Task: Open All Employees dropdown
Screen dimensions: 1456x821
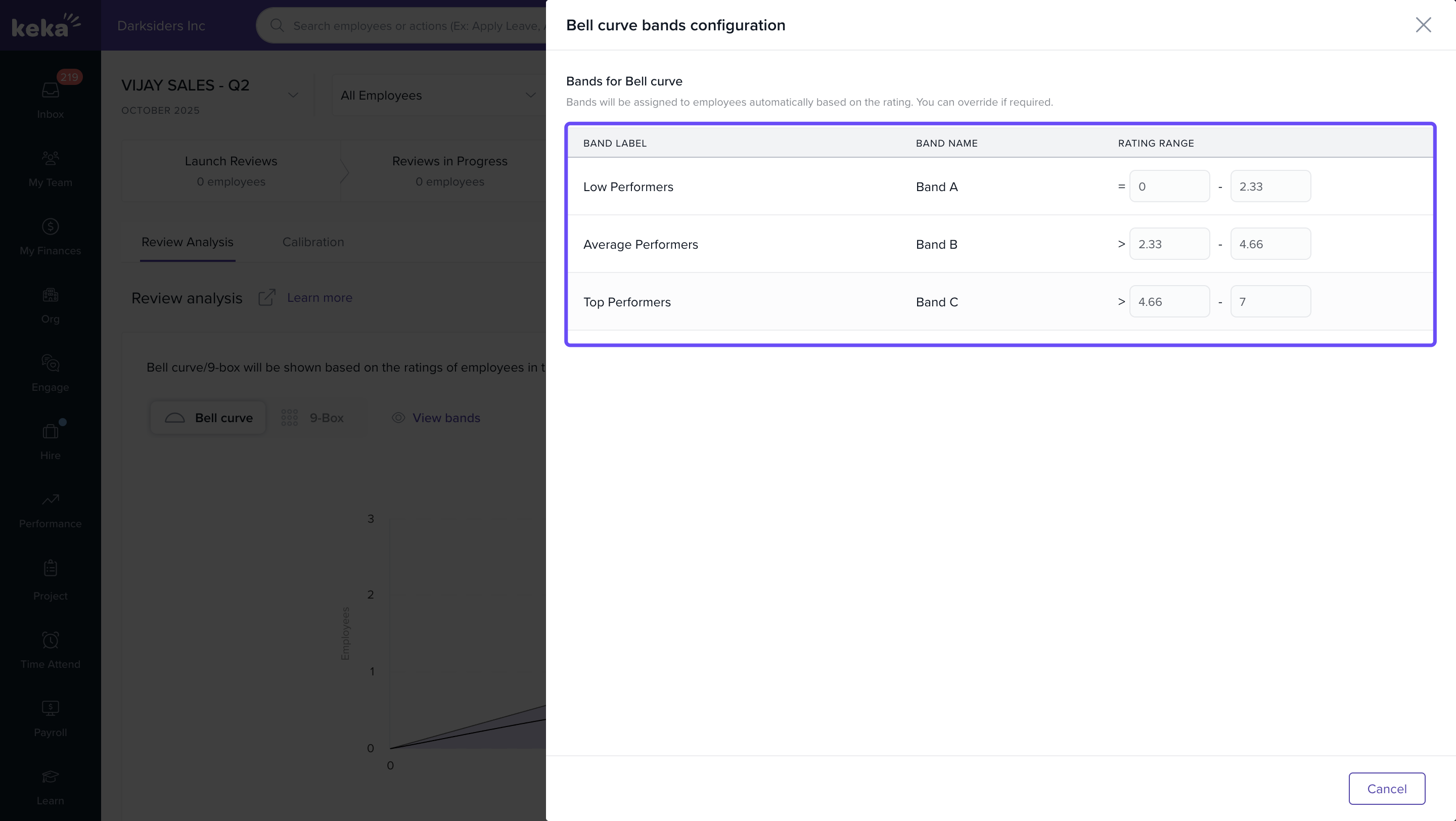Action: [438, 96]
